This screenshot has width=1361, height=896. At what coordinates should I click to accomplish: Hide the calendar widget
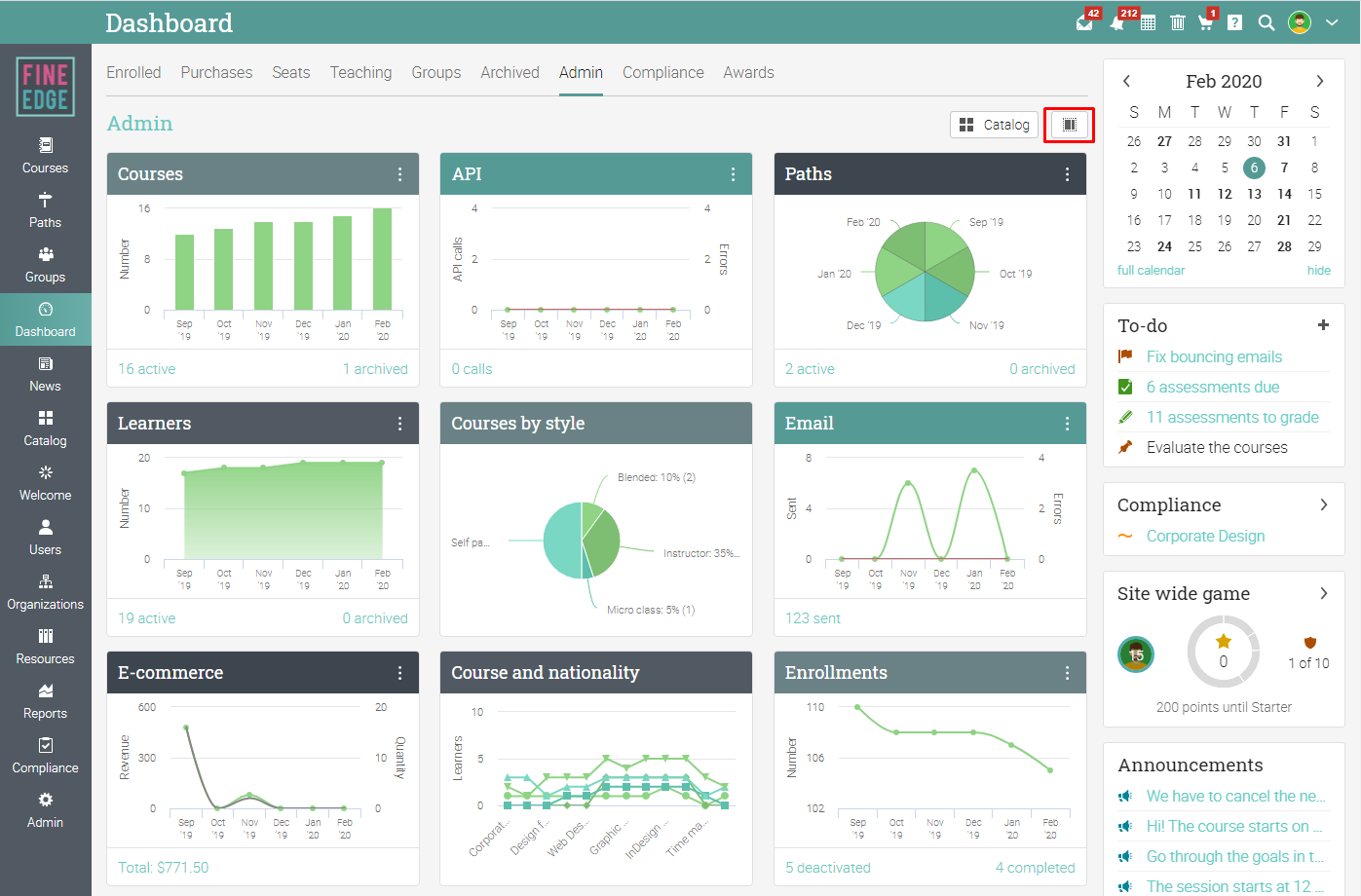click(x=1318, y=271)
